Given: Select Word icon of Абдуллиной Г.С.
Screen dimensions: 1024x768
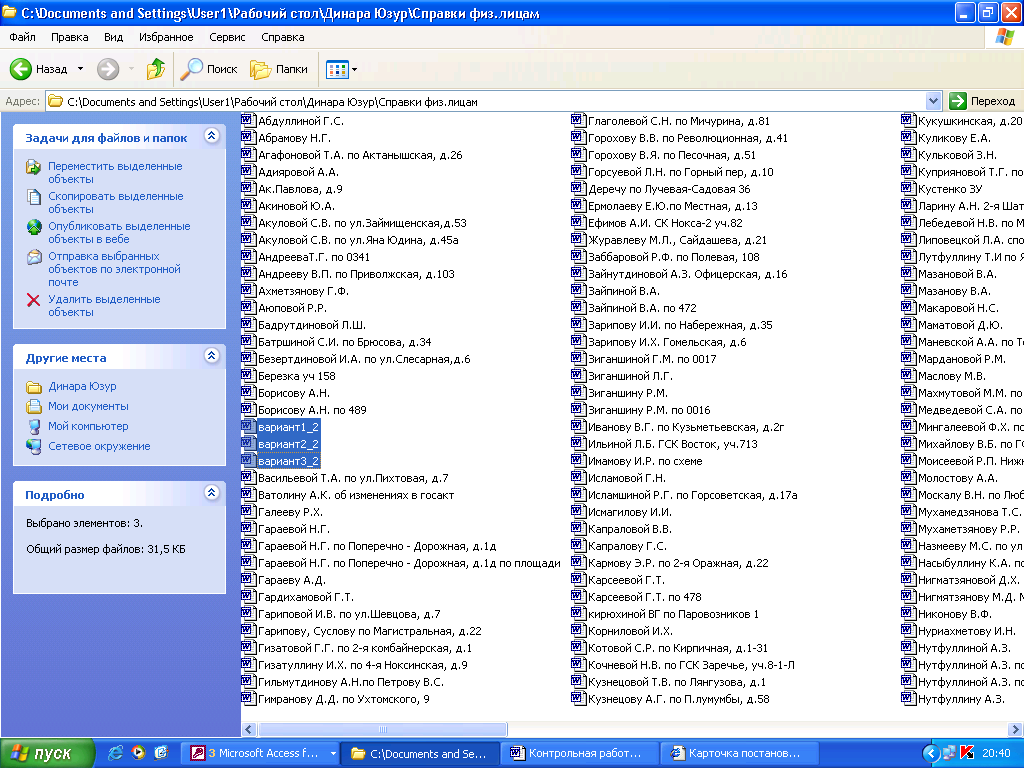Looking at the screenshot, I should (248, 120).
